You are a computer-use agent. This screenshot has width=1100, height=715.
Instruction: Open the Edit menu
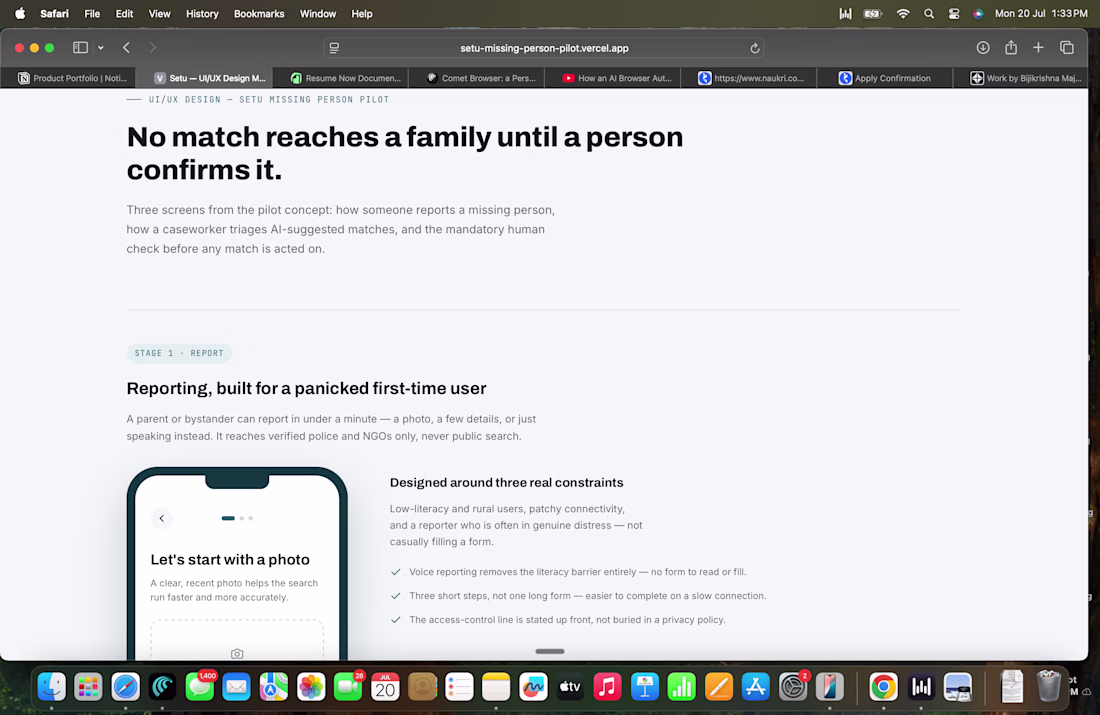click(124, 13)
